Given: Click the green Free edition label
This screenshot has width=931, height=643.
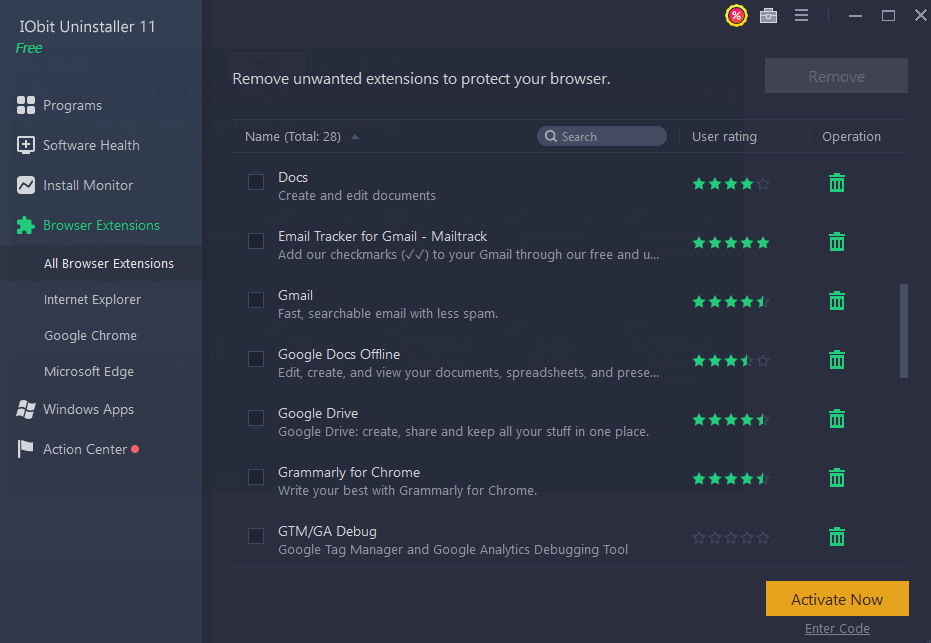Looking at the screenshot, I should (x=29, y=48).
